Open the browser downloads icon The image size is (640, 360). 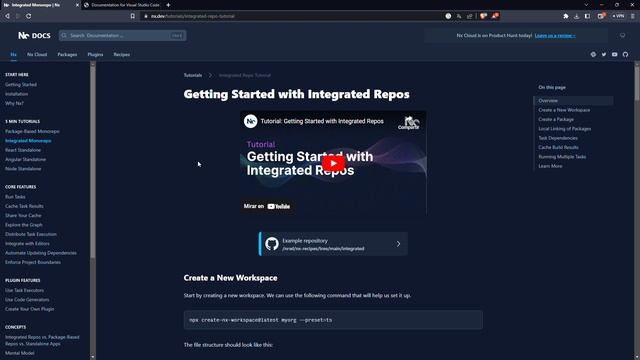click(x=576, y=16)
